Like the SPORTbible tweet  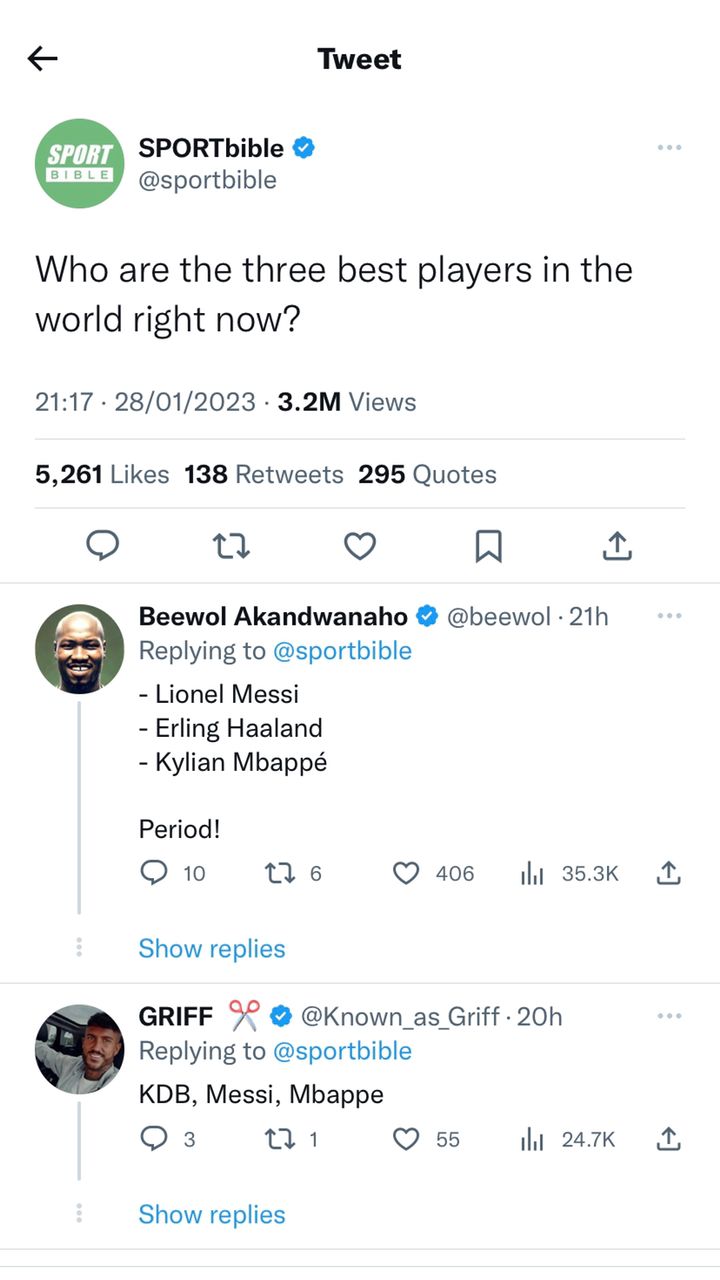pyautogui.click(x=360, y=545)
